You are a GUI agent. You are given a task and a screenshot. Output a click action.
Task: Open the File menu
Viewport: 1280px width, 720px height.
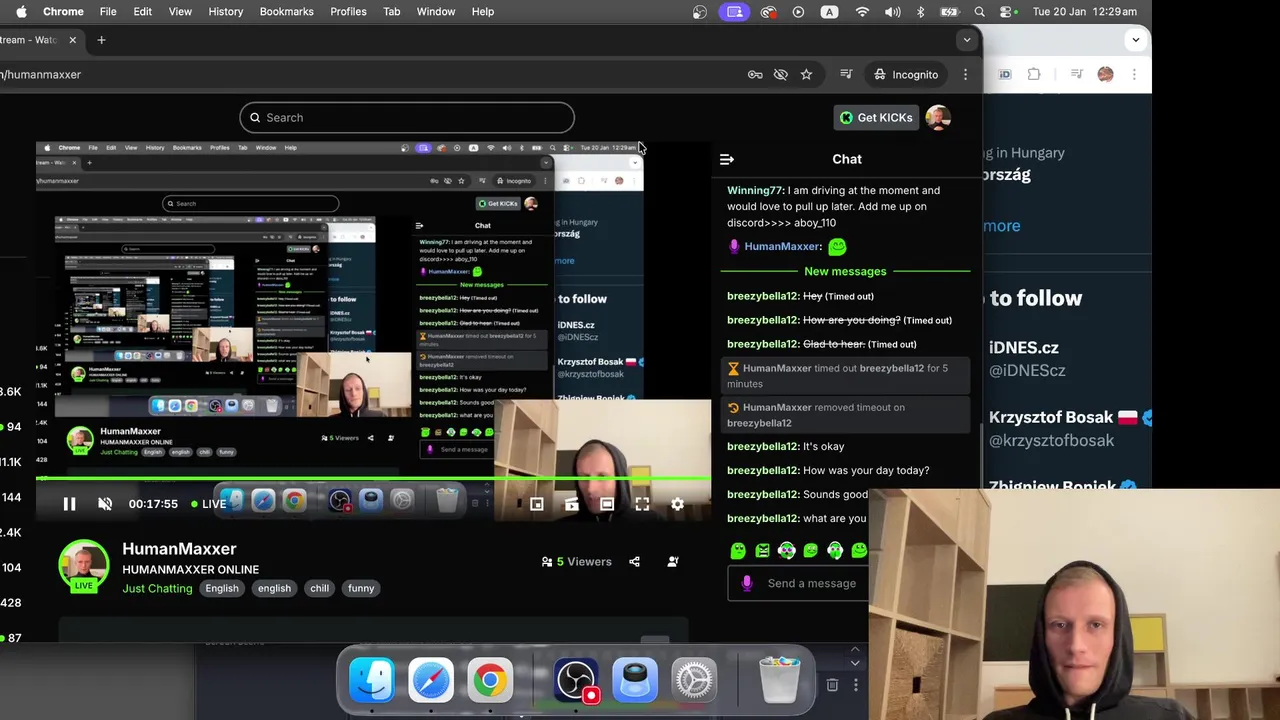tap(108, 11)
